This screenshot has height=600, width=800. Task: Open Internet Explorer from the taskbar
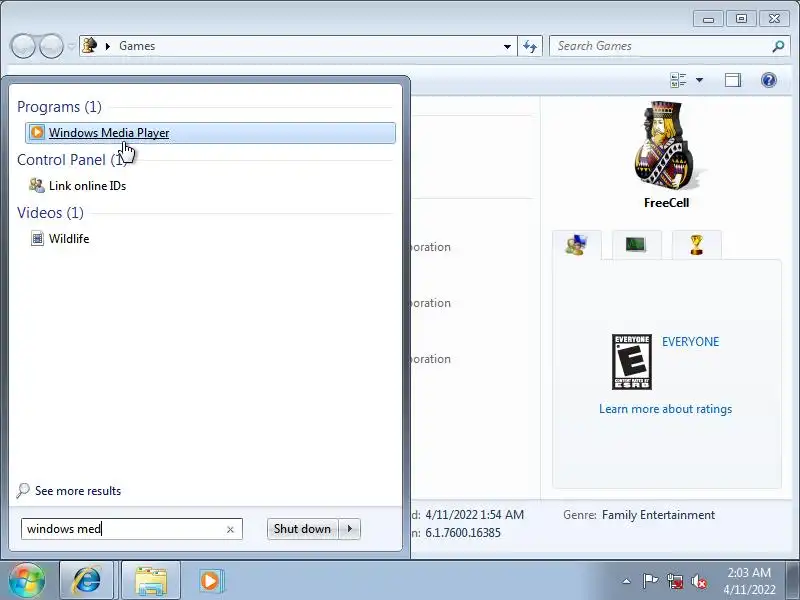87,581
